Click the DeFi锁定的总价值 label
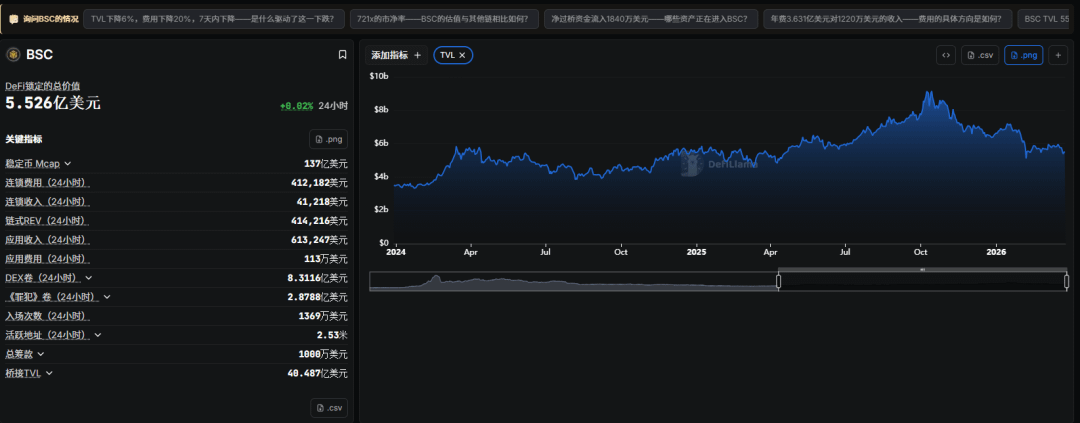Screen dimensions: 1080x423 coord(42,86)
